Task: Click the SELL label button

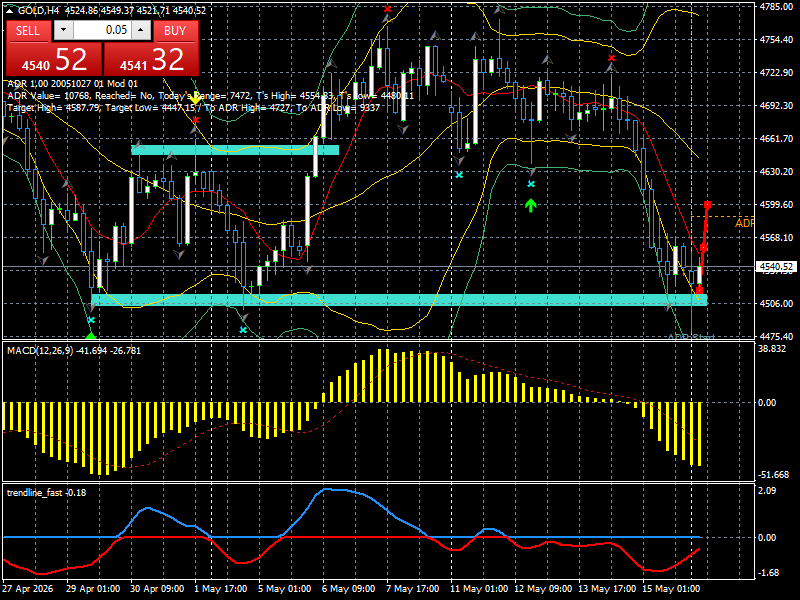Action: [x=28, y=31]
